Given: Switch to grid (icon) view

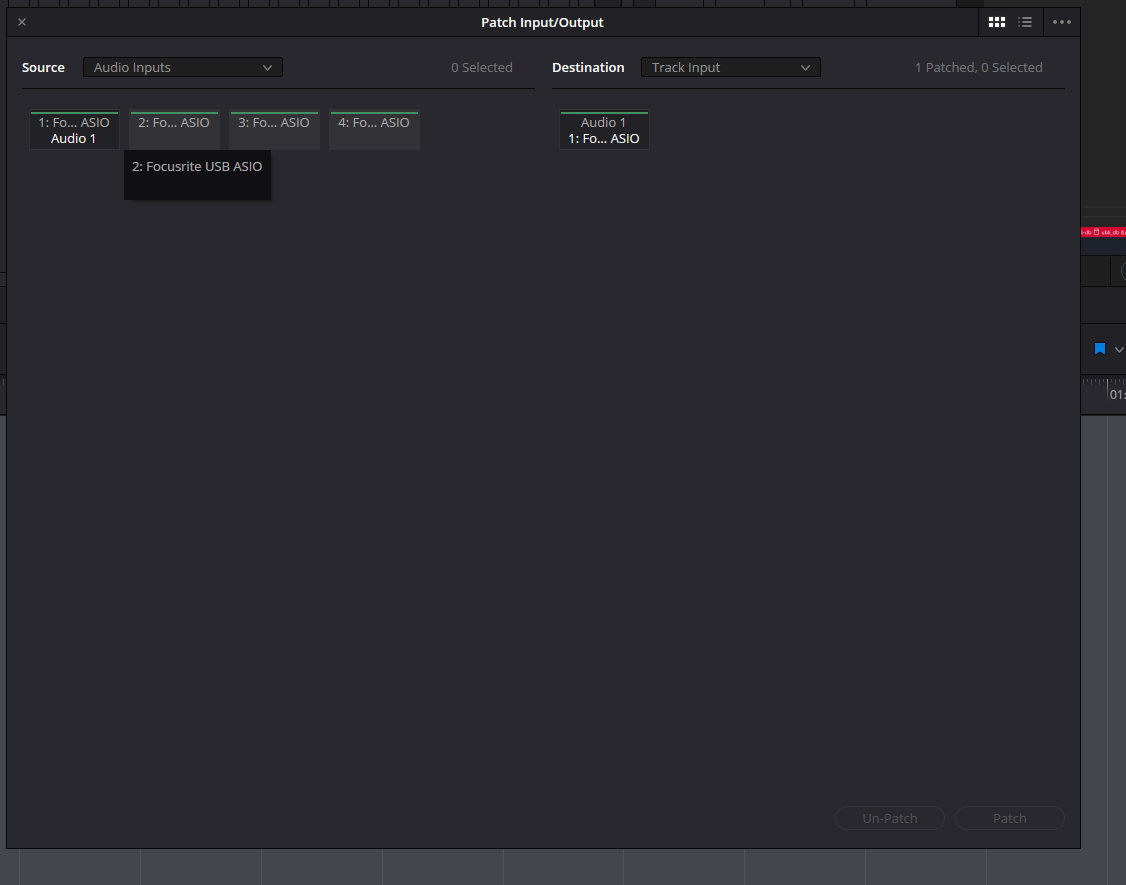Looking at the screenshot, I should (996, 22).
